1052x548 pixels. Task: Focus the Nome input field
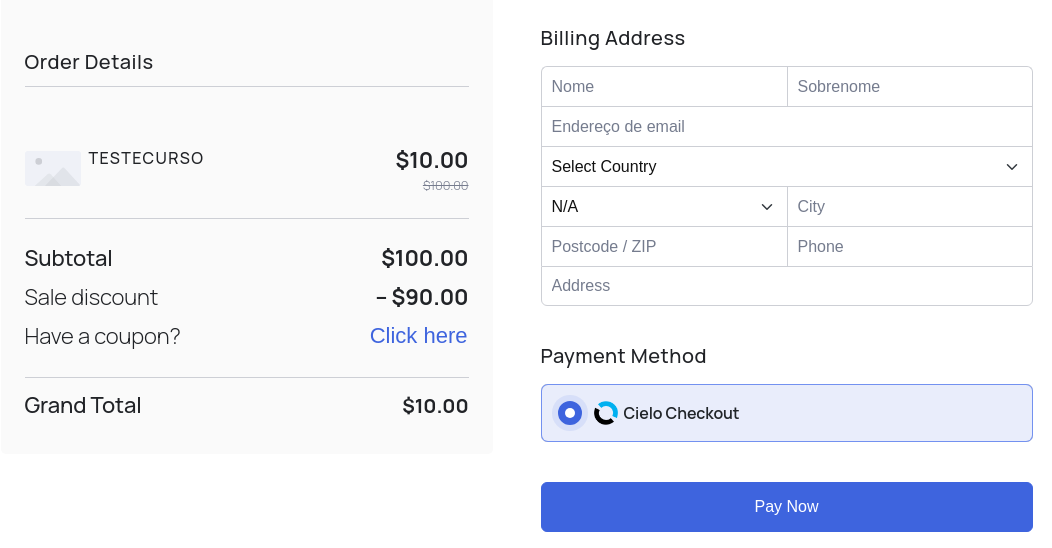[664, 87]
